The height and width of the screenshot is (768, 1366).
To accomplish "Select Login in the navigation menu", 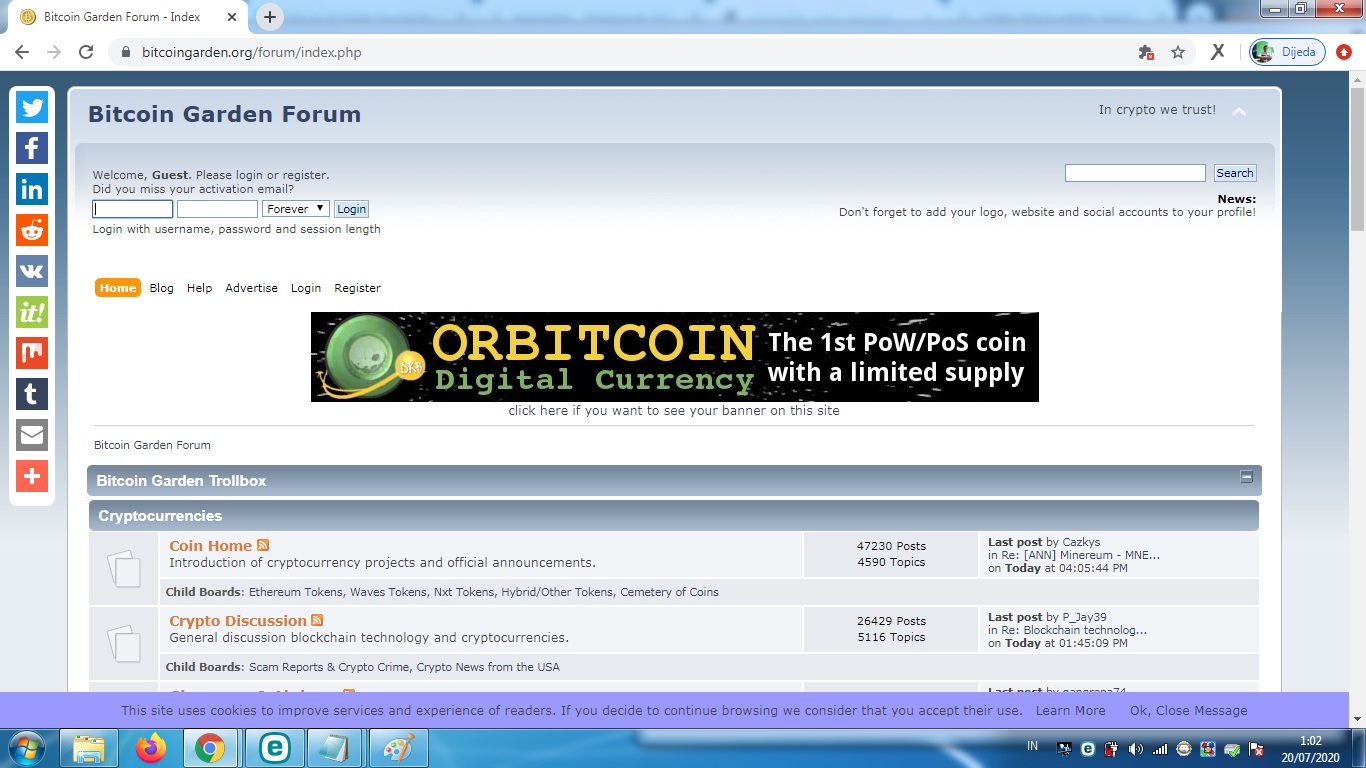I will pyautogui.click(x=306, y=288).
